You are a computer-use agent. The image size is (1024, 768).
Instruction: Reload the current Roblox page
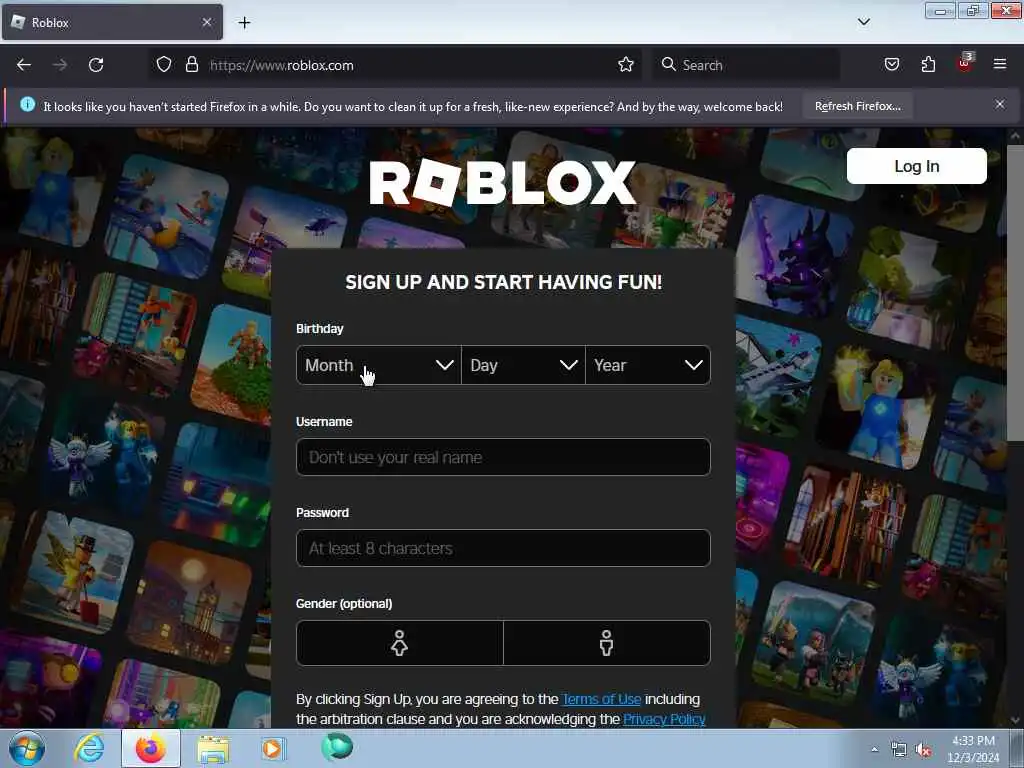pos(96,65)
